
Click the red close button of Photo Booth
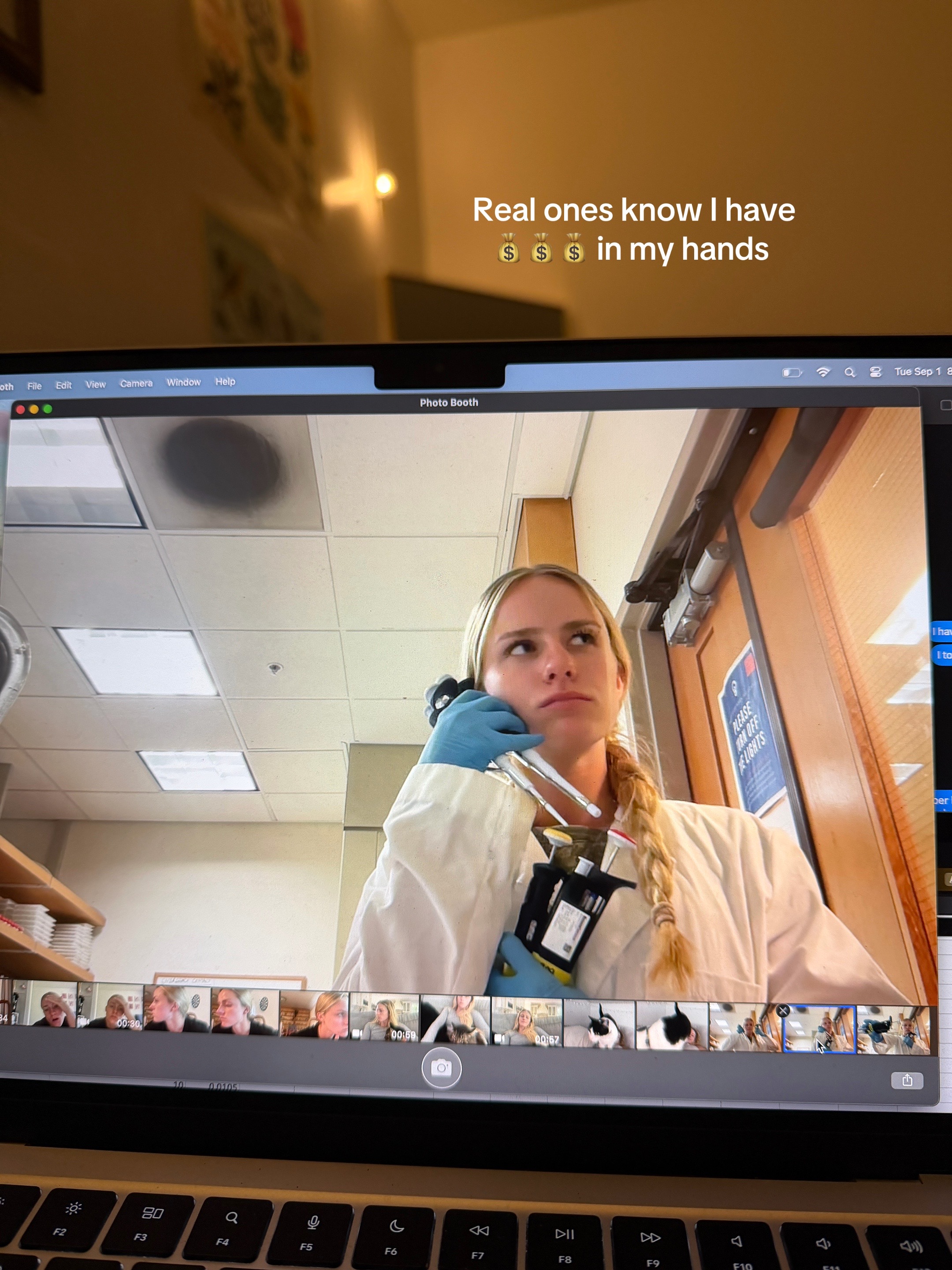pos(20,410)
